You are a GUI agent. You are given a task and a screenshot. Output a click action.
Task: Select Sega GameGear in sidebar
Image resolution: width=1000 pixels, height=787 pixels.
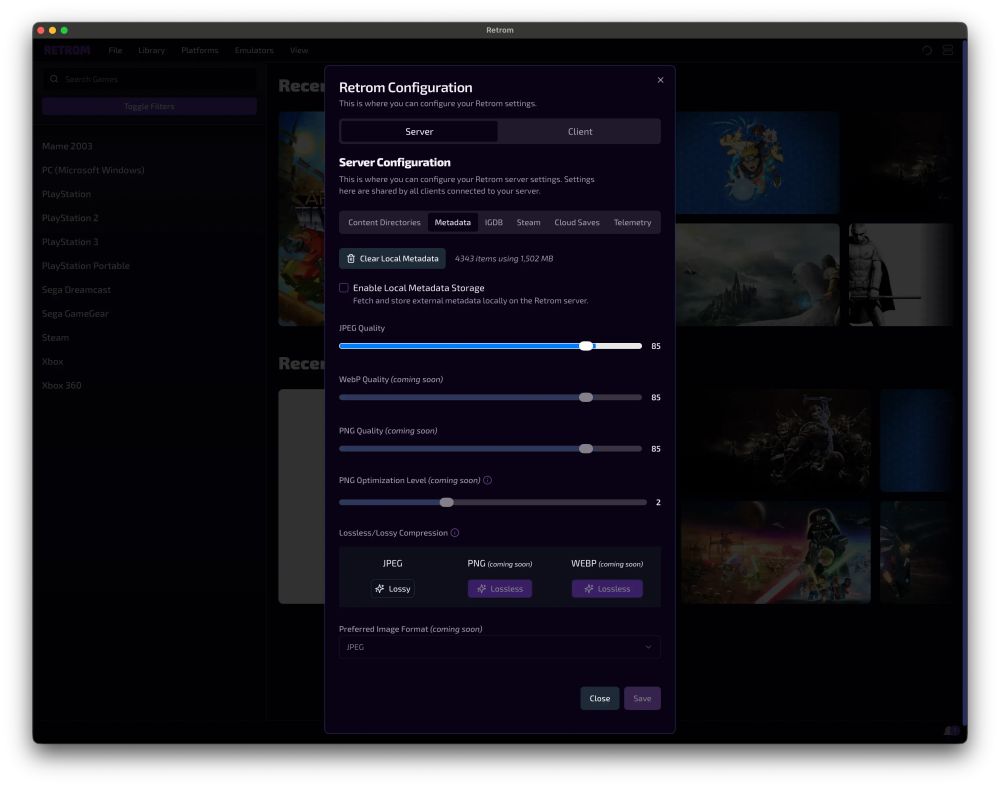(x=75, y=314)
